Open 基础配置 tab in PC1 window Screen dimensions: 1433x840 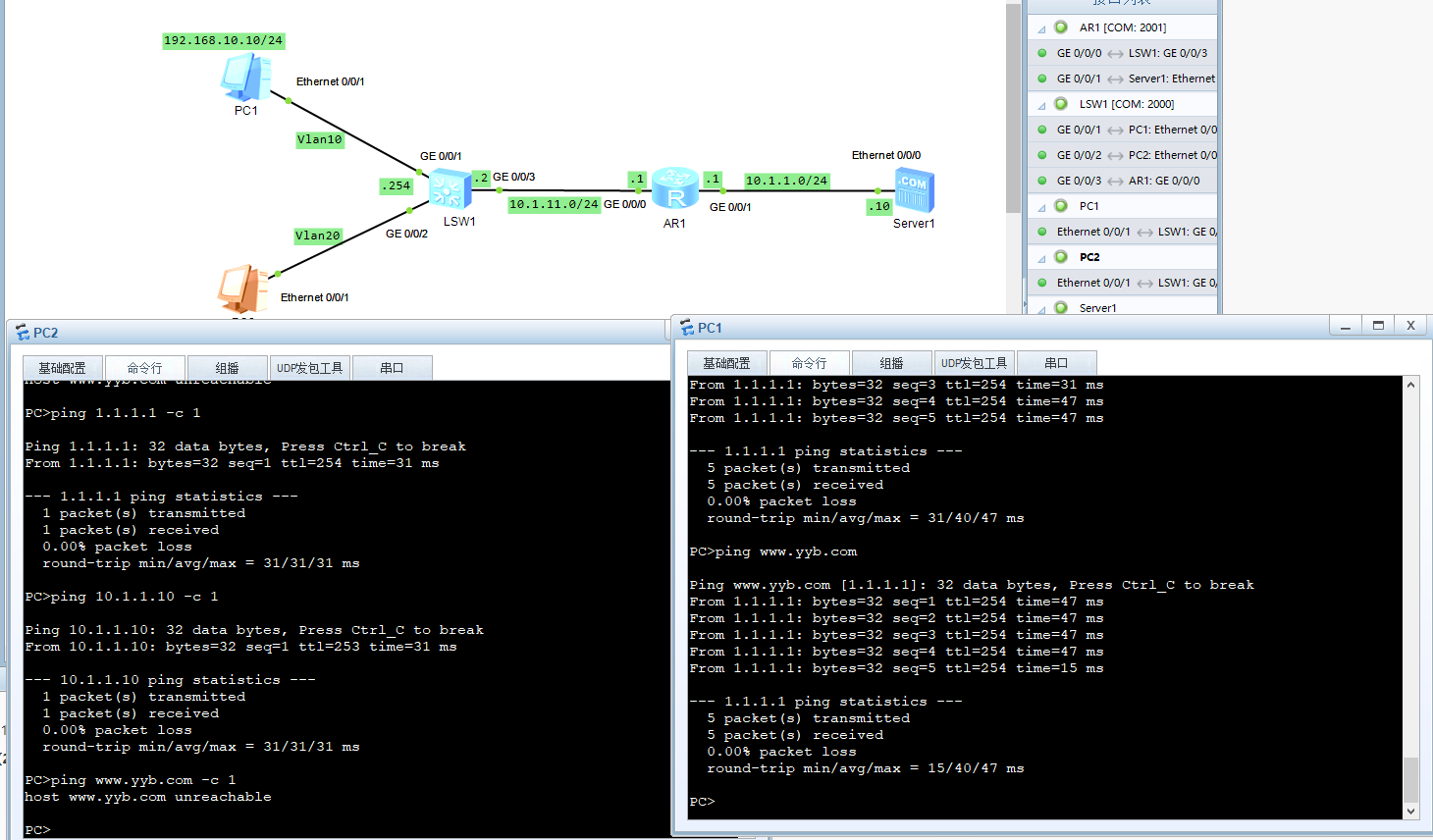[x=726, y=363]
